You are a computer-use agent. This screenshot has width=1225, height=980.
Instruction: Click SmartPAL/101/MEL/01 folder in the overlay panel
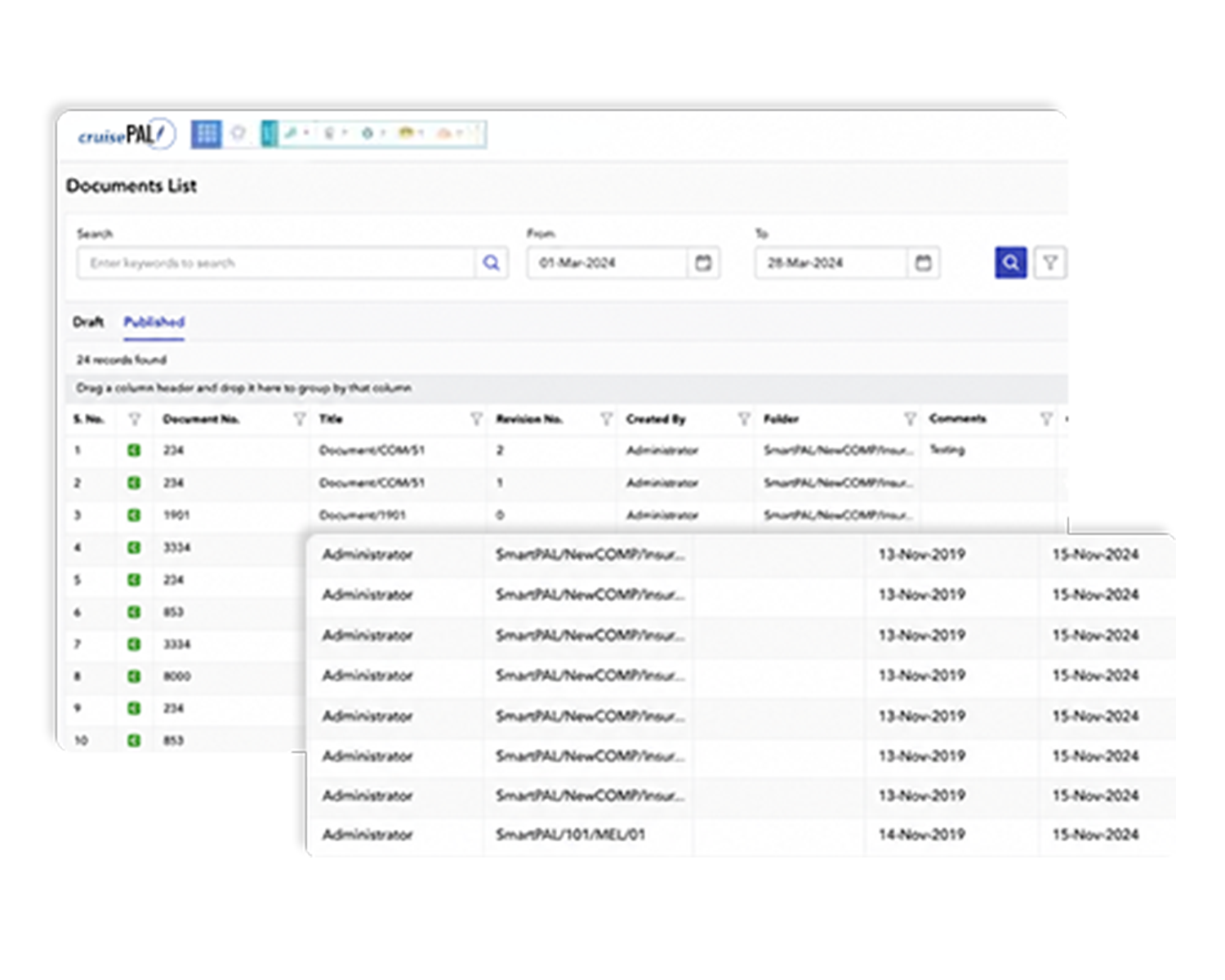click(570, 835)
